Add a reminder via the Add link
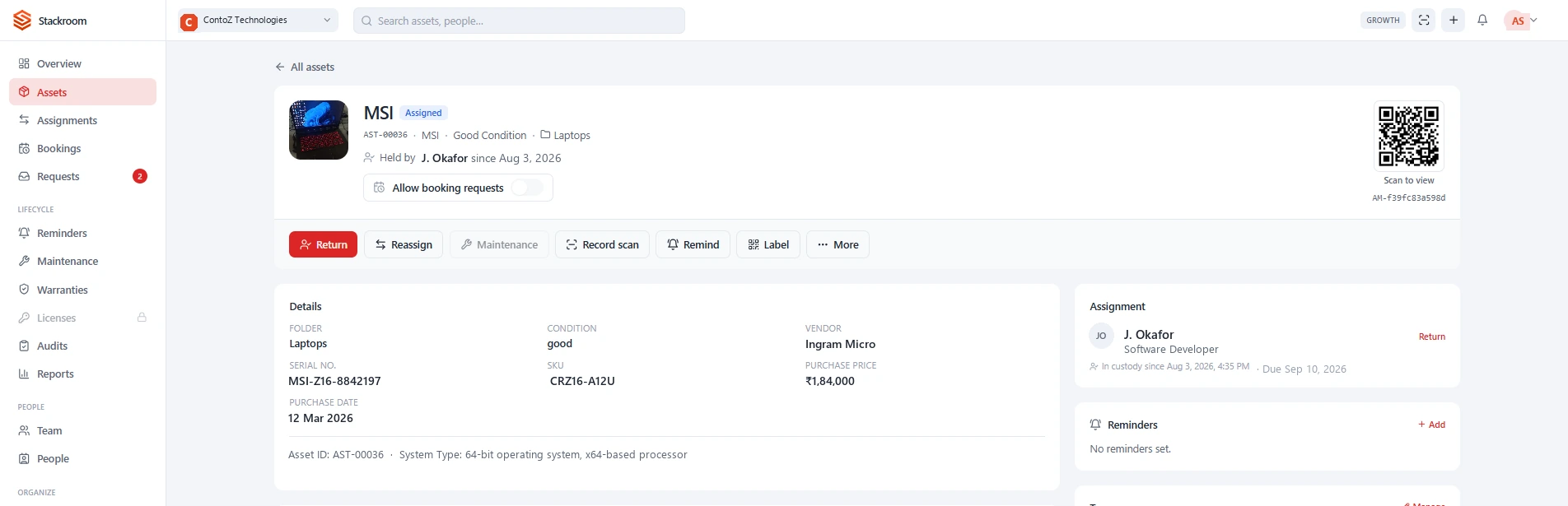The height and width of the screenshot is (506, 1568). tap(1431, 425)
